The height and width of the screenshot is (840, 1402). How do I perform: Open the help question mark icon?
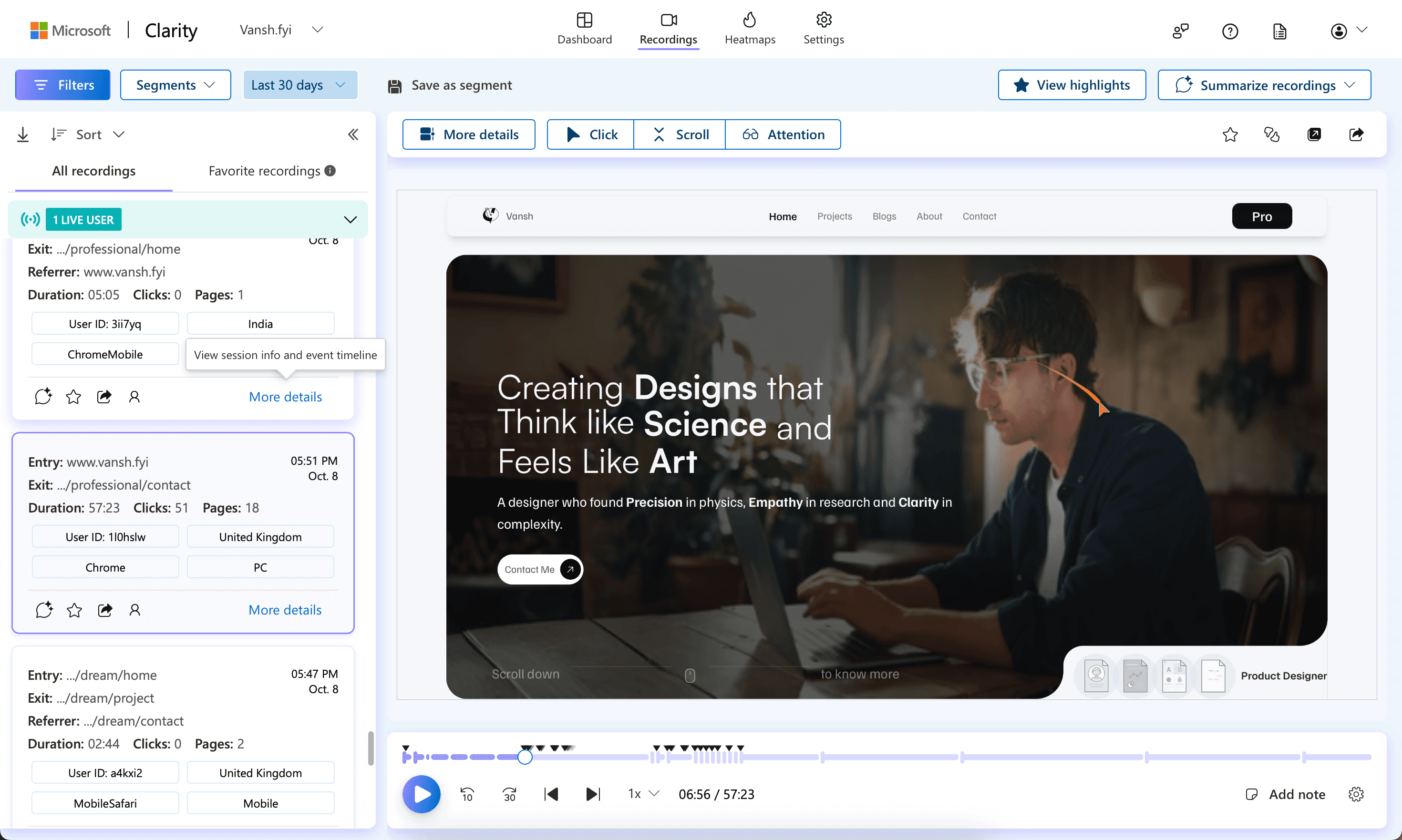point(1230,31)
